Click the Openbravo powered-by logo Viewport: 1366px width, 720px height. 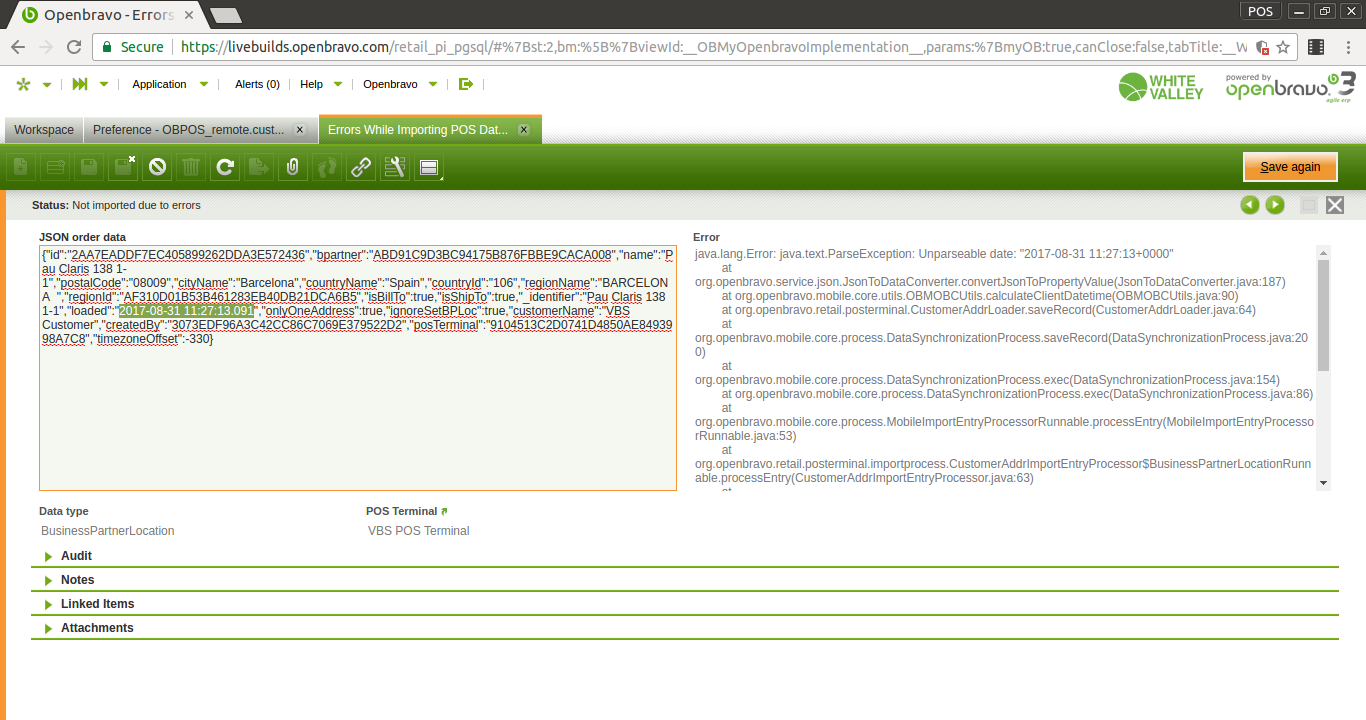[1290, 86]
